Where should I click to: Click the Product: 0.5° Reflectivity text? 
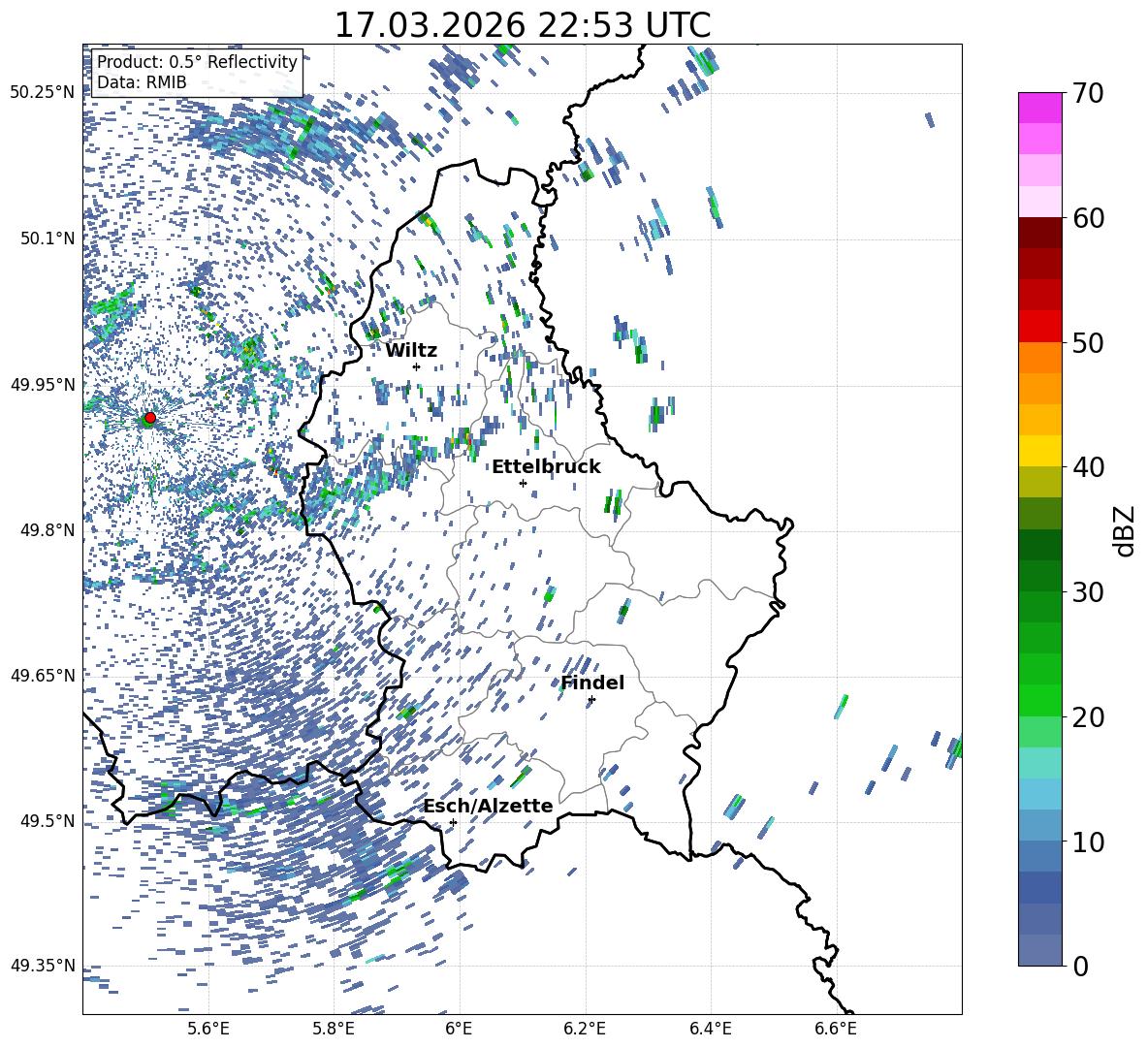coord(197,62)
